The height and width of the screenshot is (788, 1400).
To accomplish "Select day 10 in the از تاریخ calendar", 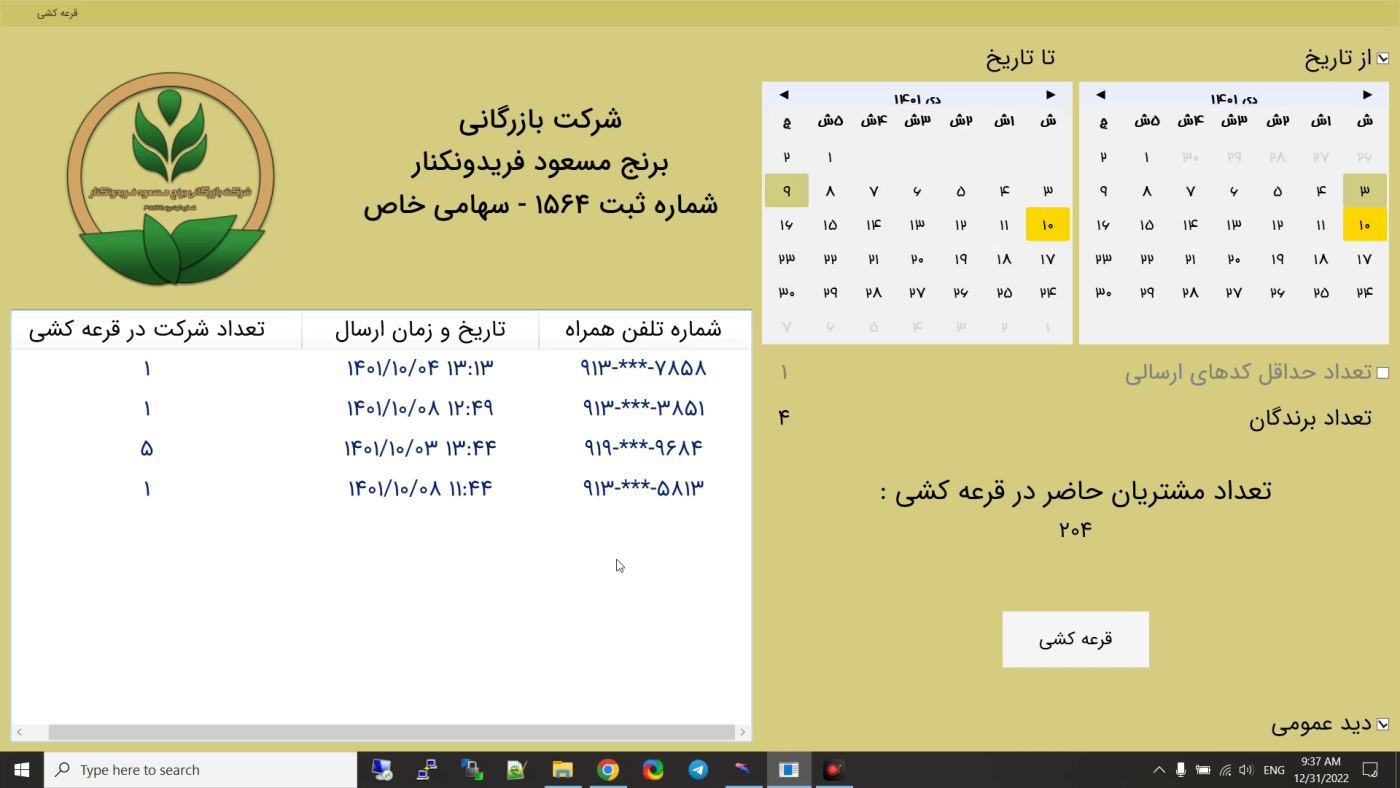I will tap(1364, 225).
